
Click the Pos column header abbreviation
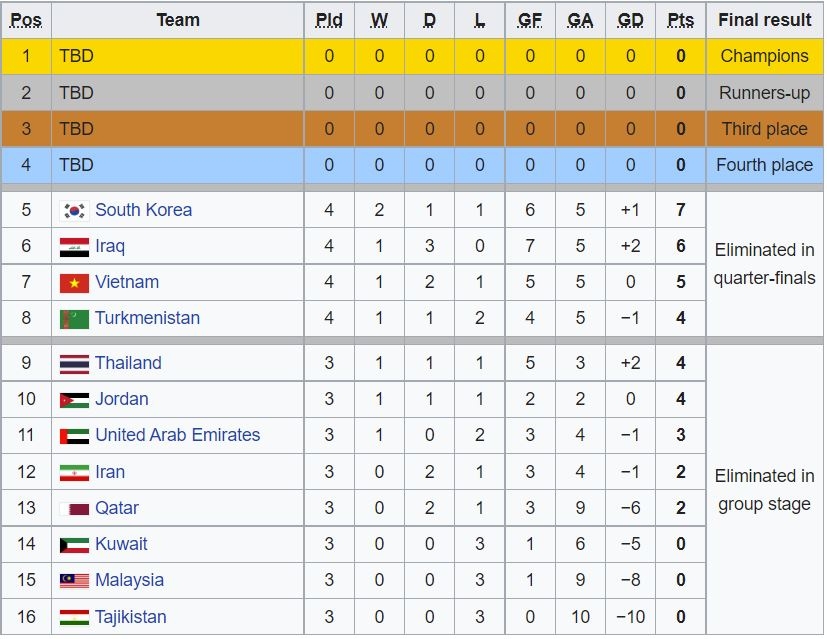(26, 20)
